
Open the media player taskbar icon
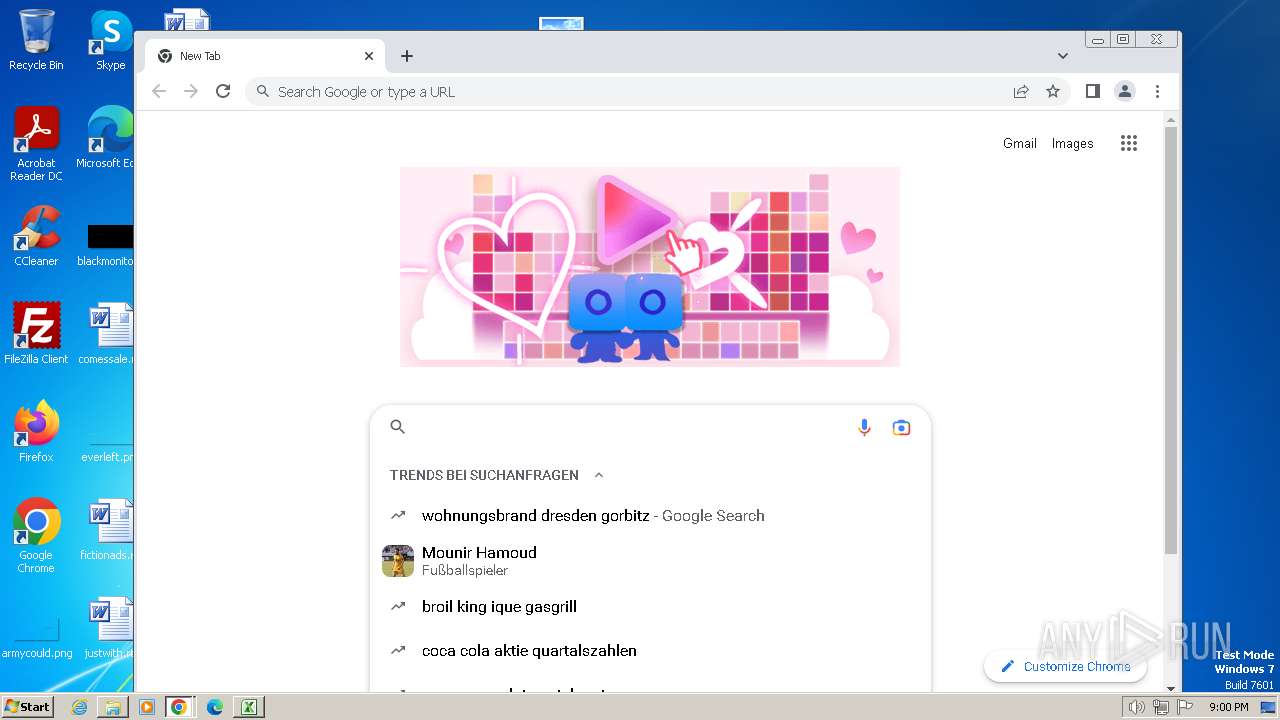(x=146, y=707)
